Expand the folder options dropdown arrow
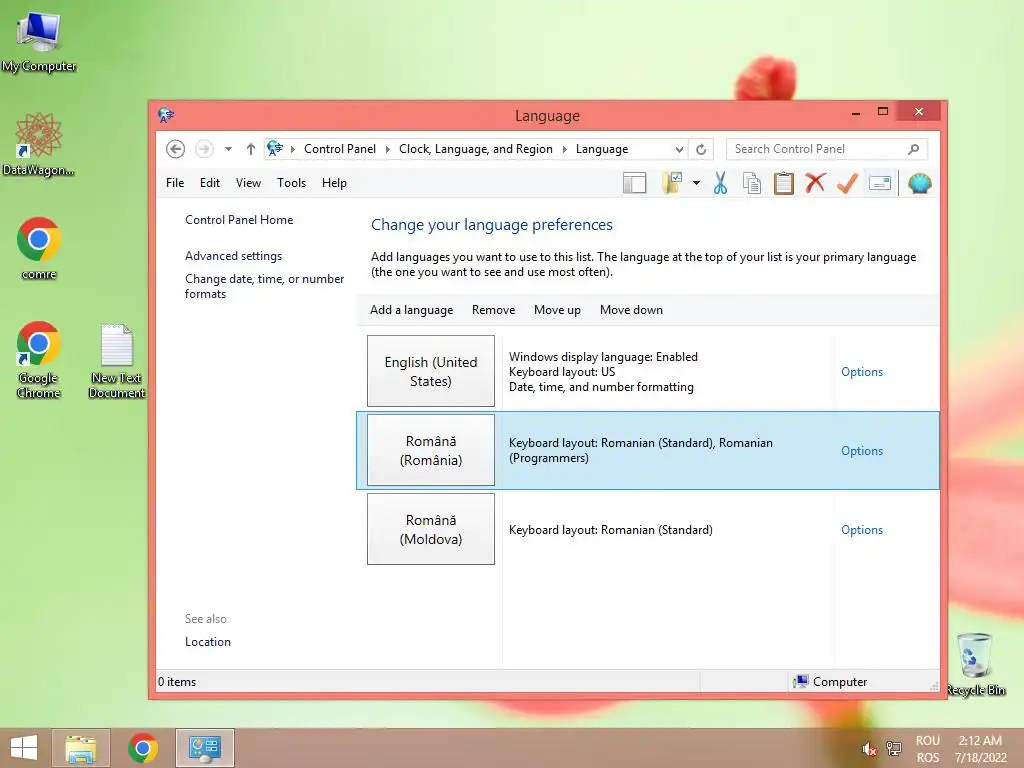1024x768 pixels. point(696,184)
